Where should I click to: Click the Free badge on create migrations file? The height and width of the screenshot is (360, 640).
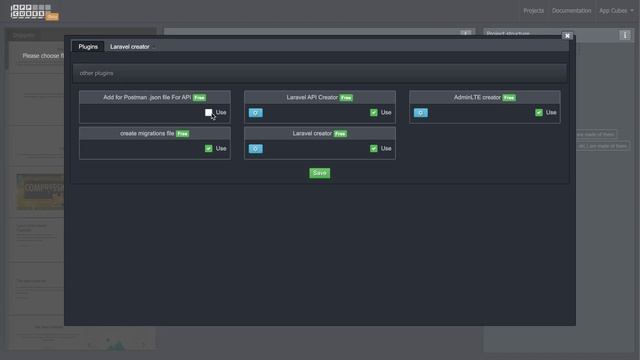182,133
